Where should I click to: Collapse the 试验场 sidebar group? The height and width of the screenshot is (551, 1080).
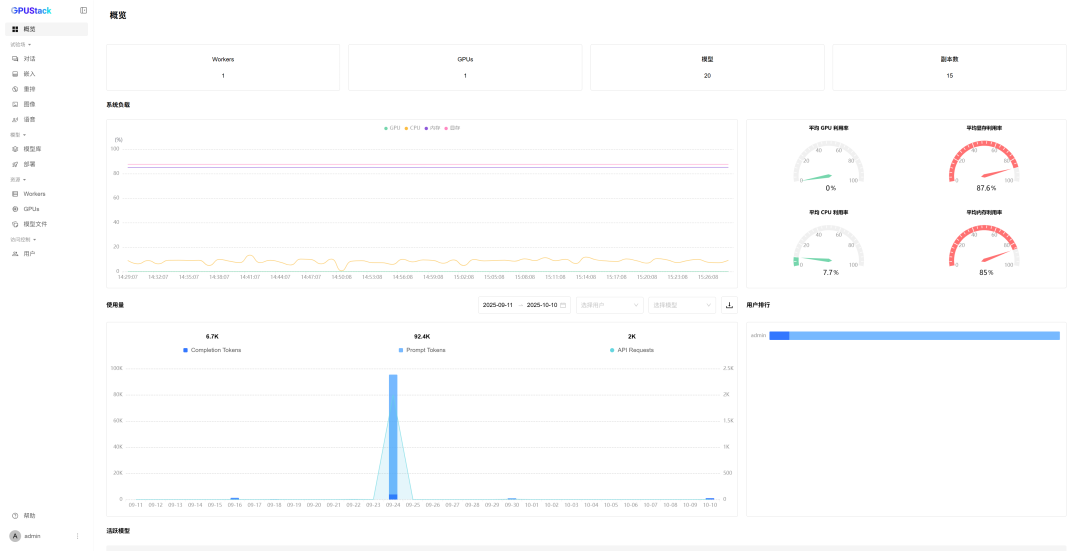coord(21,44)
